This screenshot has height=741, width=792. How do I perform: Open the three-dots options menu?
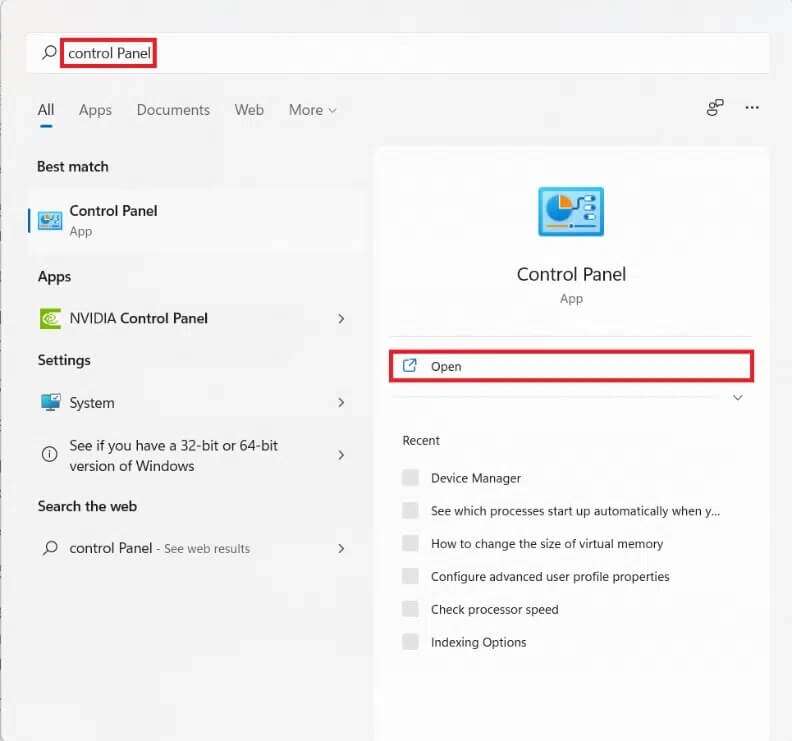pyautogui.click(x=752, y=108)
